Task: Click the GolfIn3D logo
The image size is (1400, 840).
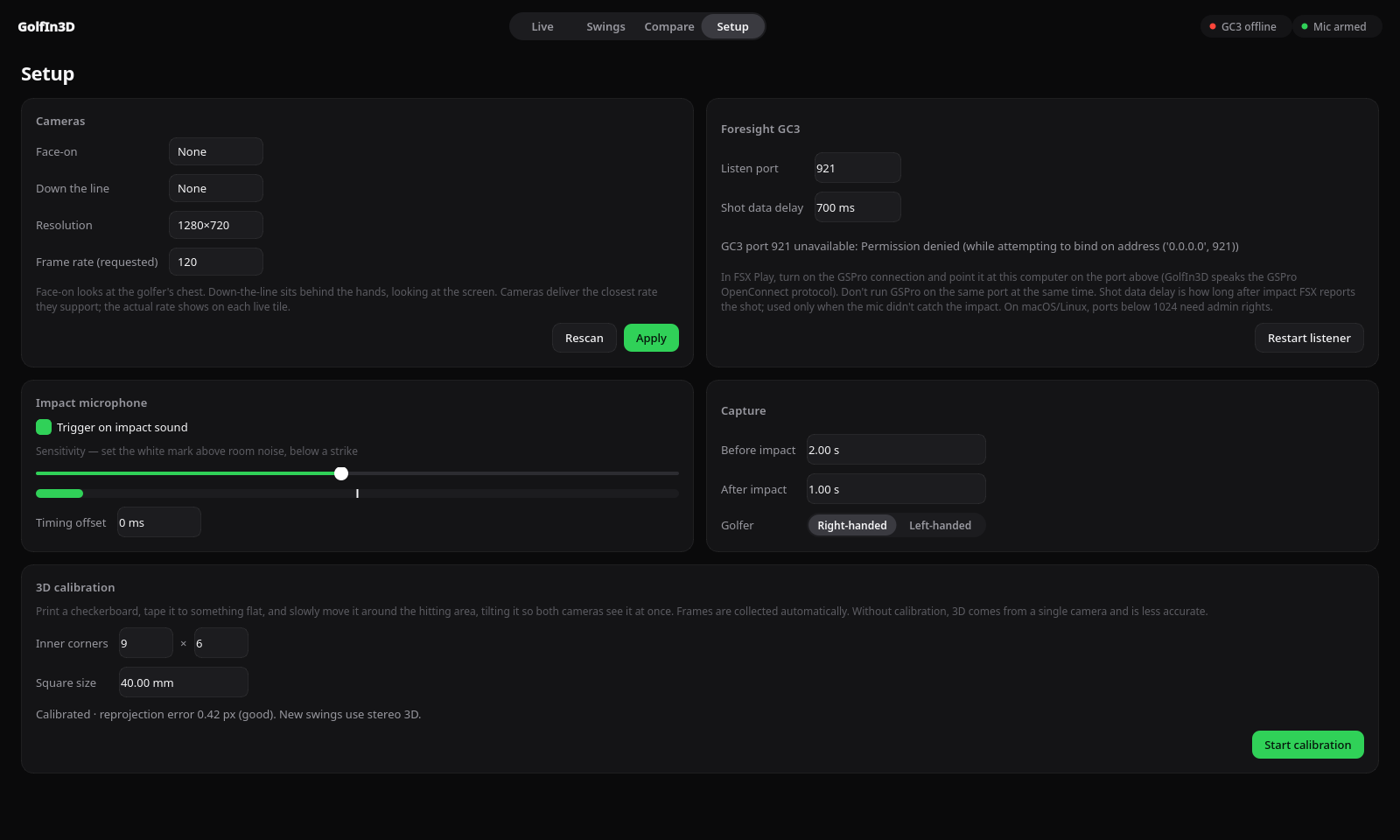Action: coord(46,26)
